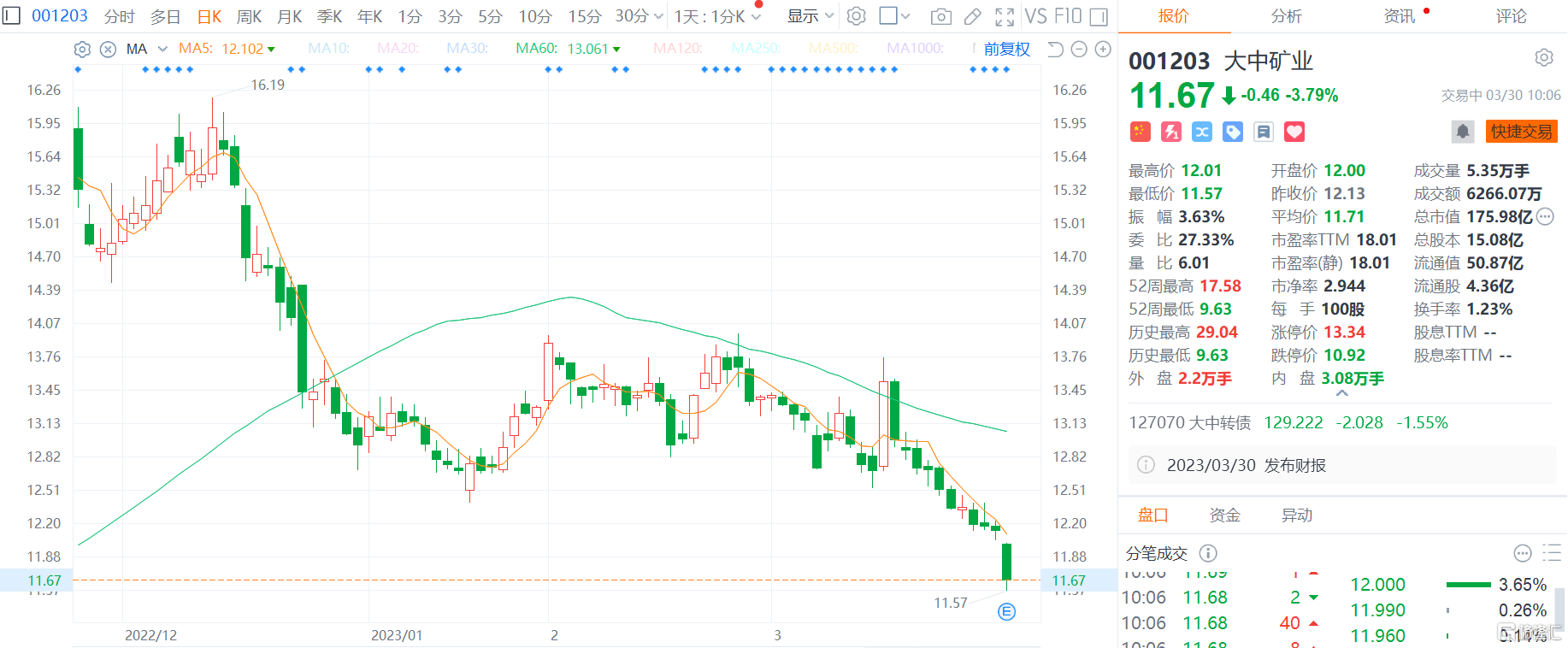Image resolution: width=1568 pixels, height=648 pixels.
Task: Switch to 报价 tab
Action: point(1173,16)
